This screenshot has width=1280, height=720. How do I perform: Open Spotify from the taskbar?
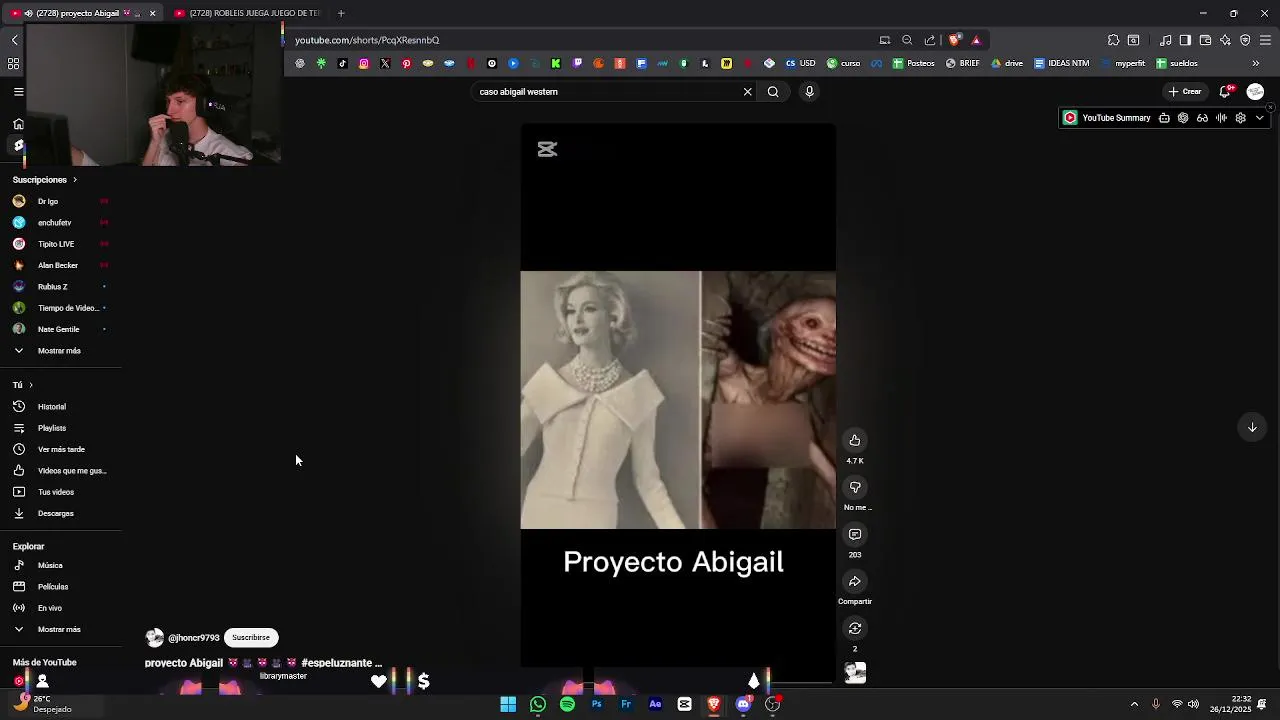click(x=567, y=704)
